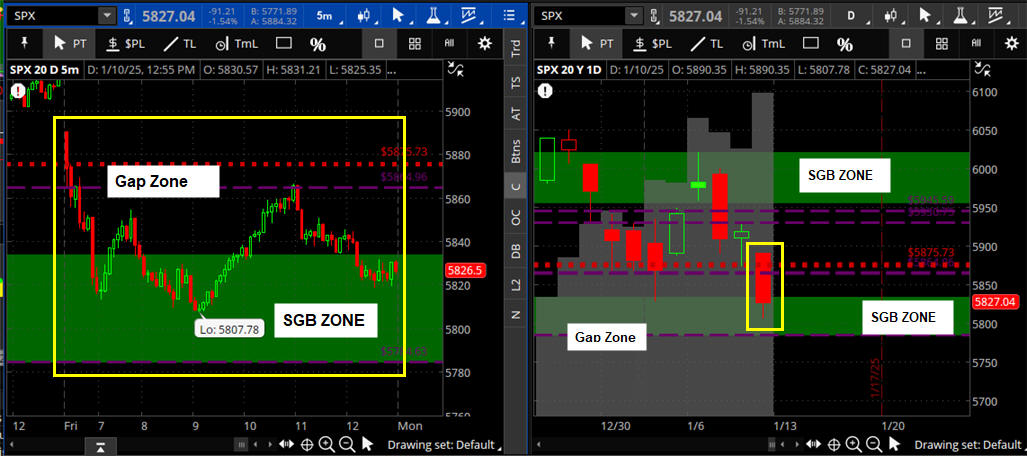
Task: Expand the right chart SPX symbol dropdown
Action: tap(634, 15)
